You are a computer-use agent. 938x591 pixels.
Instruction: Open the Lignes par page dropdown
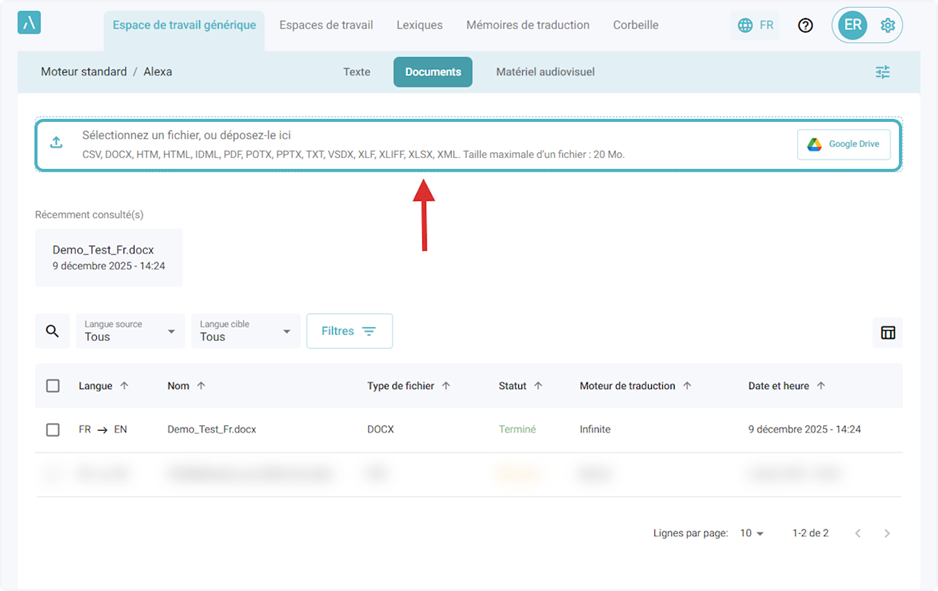click(752, 533)
